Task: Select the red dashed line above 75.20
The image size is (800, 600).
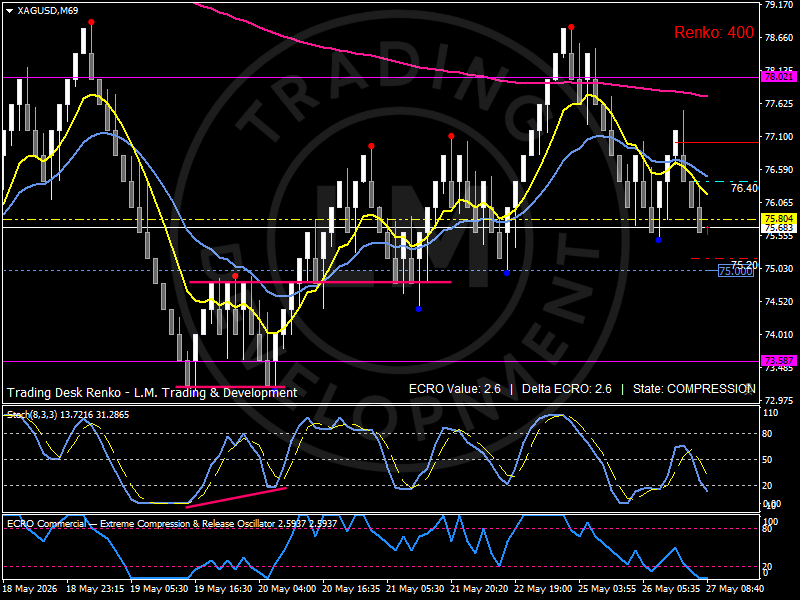Action: [724, 259]
